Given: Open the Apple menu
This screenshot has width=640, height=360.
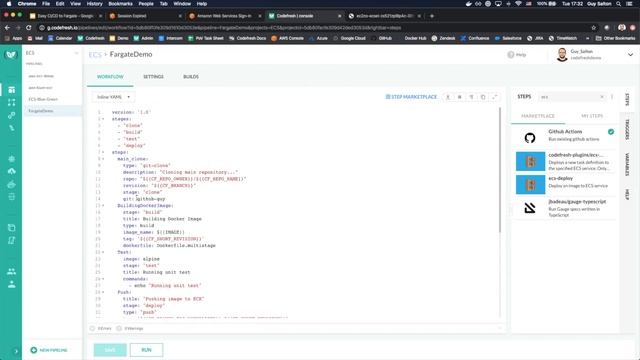Looking at the screenshot, I should [x=9, y=4].
